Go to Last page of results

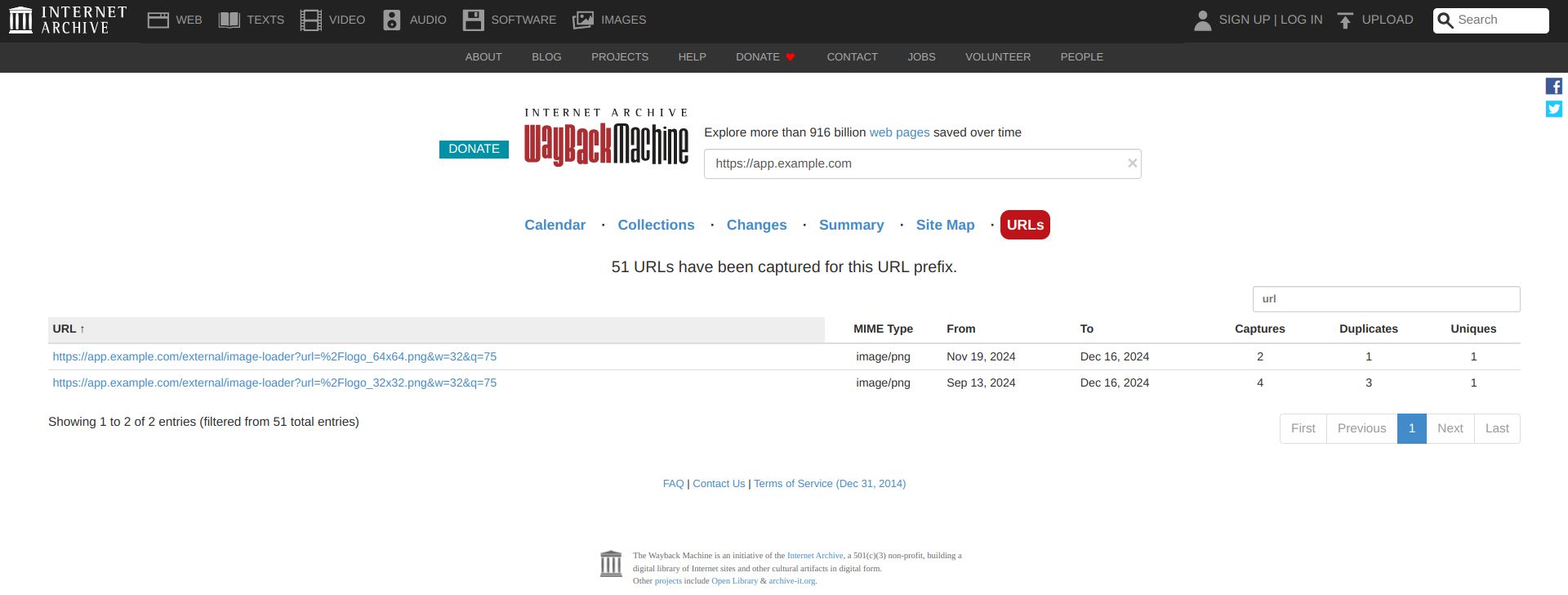click(1497, 428)
